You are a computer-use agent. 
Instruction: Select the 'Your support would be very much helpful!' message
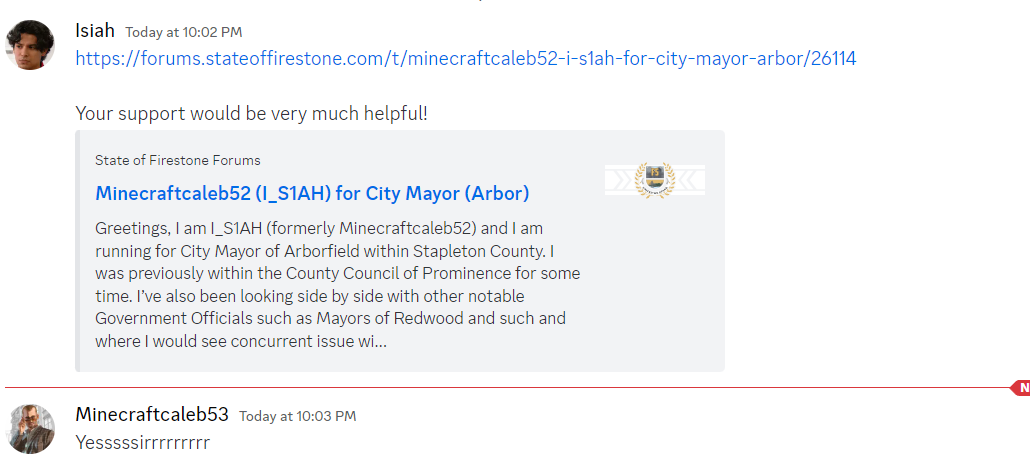(252, 114)
